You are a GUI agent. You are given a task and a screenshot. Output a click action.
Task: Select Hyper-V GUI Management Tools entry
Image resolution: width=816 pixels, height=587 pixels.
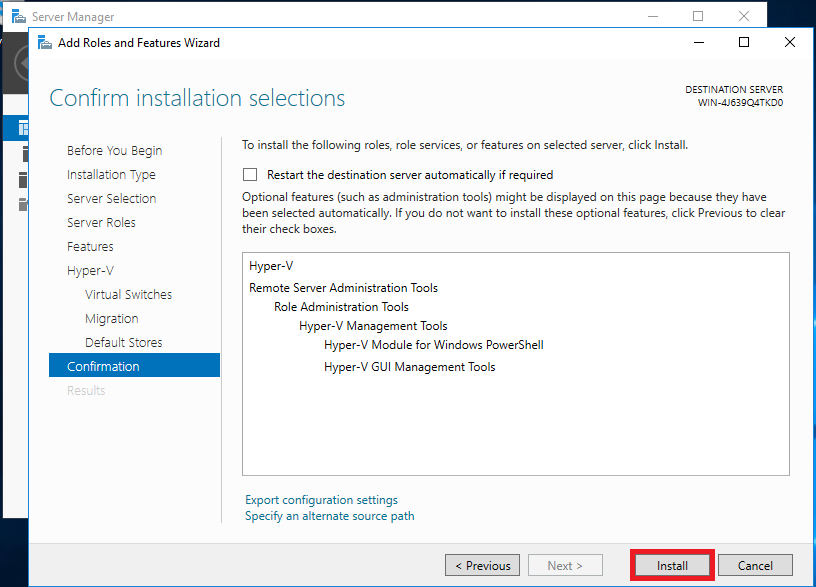[x=409, y=367]
